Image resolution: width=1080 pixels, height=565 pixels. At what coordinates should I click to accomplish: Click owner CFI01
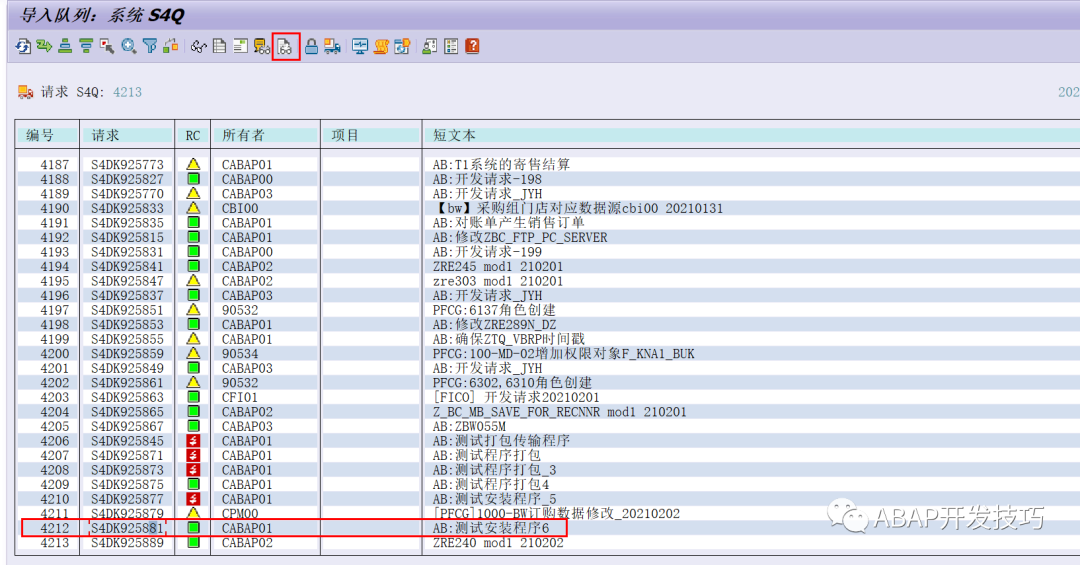[x=240, y=398]
